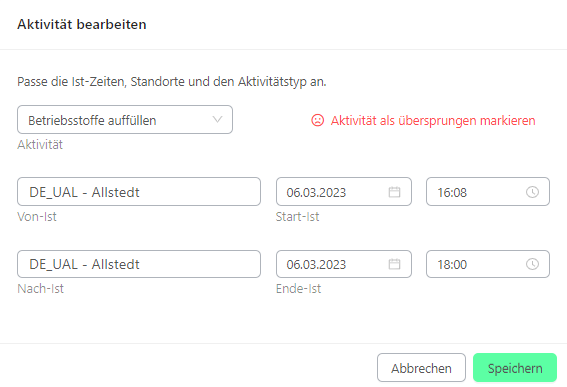Open the clock icon next to 16:08
Image resolution: width=567 pixels, height=387 pixels.
[532, 192]
